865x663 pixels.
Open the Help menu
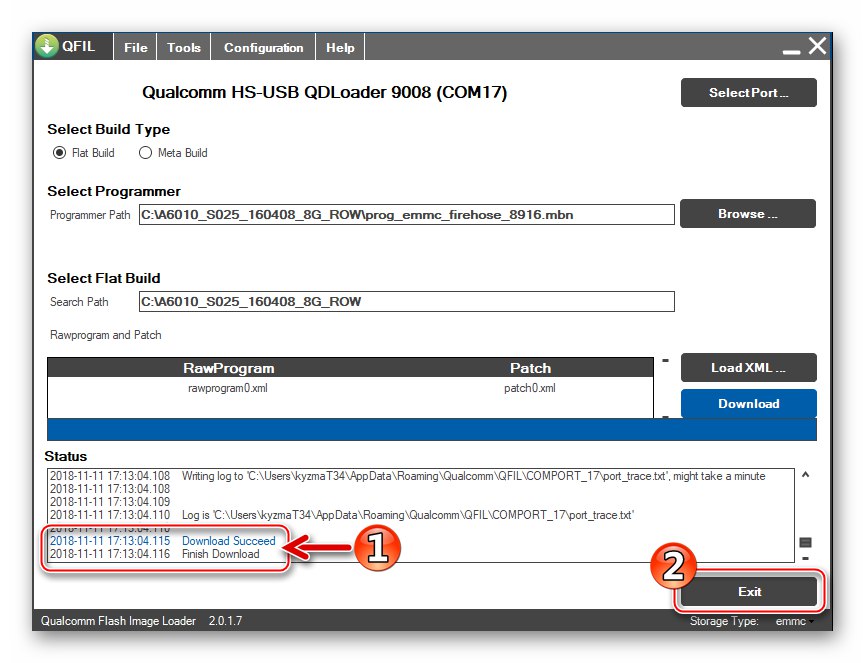(340, 47)
